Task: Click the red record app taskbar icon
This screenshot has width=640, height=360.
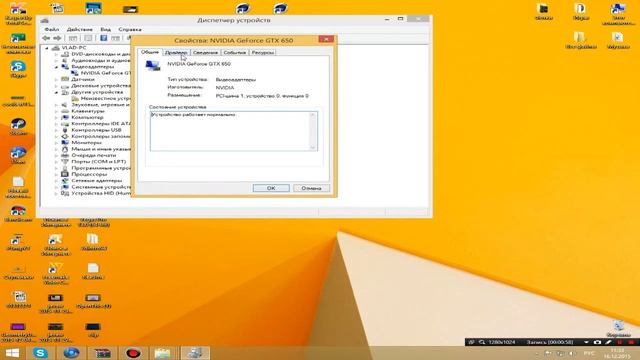Action: pos(133,353)
